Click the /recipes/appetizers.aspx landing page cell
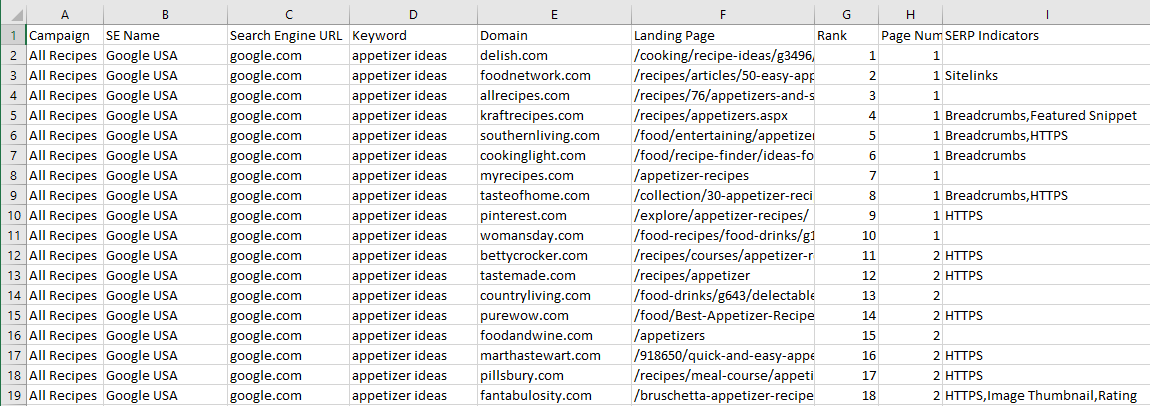 723,116
